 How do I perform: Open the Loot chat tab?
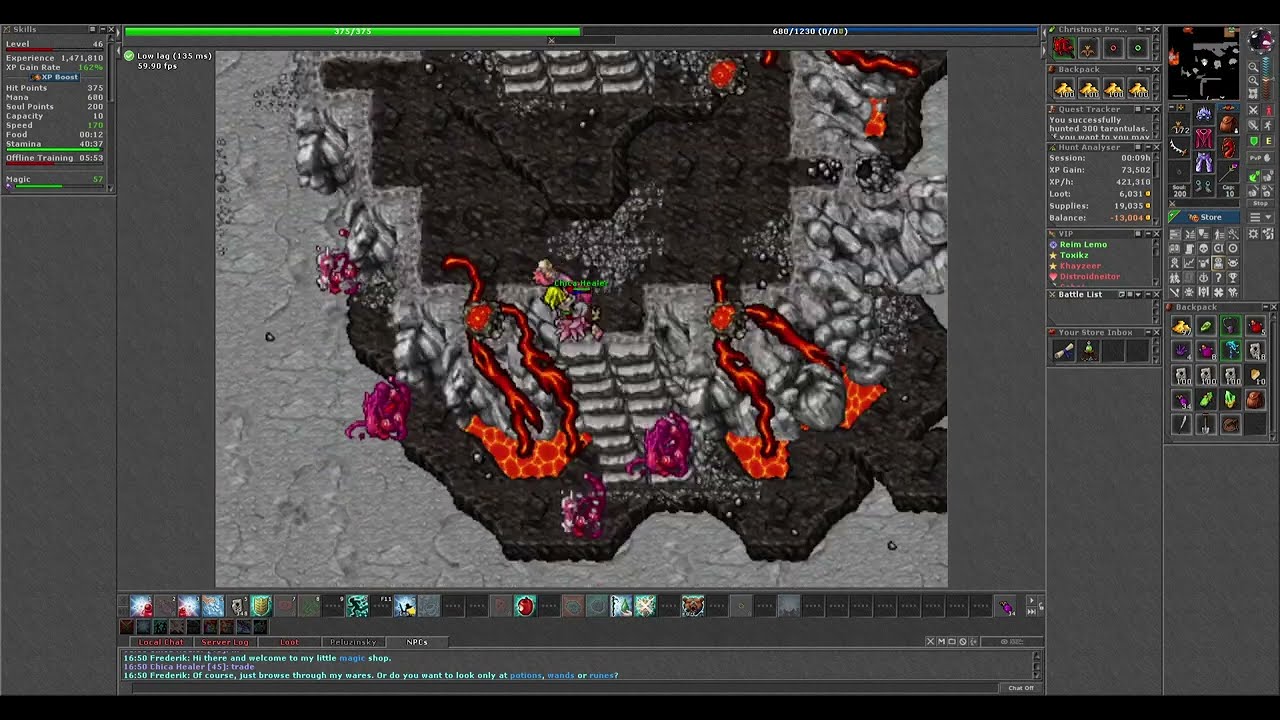pos(289,642)
